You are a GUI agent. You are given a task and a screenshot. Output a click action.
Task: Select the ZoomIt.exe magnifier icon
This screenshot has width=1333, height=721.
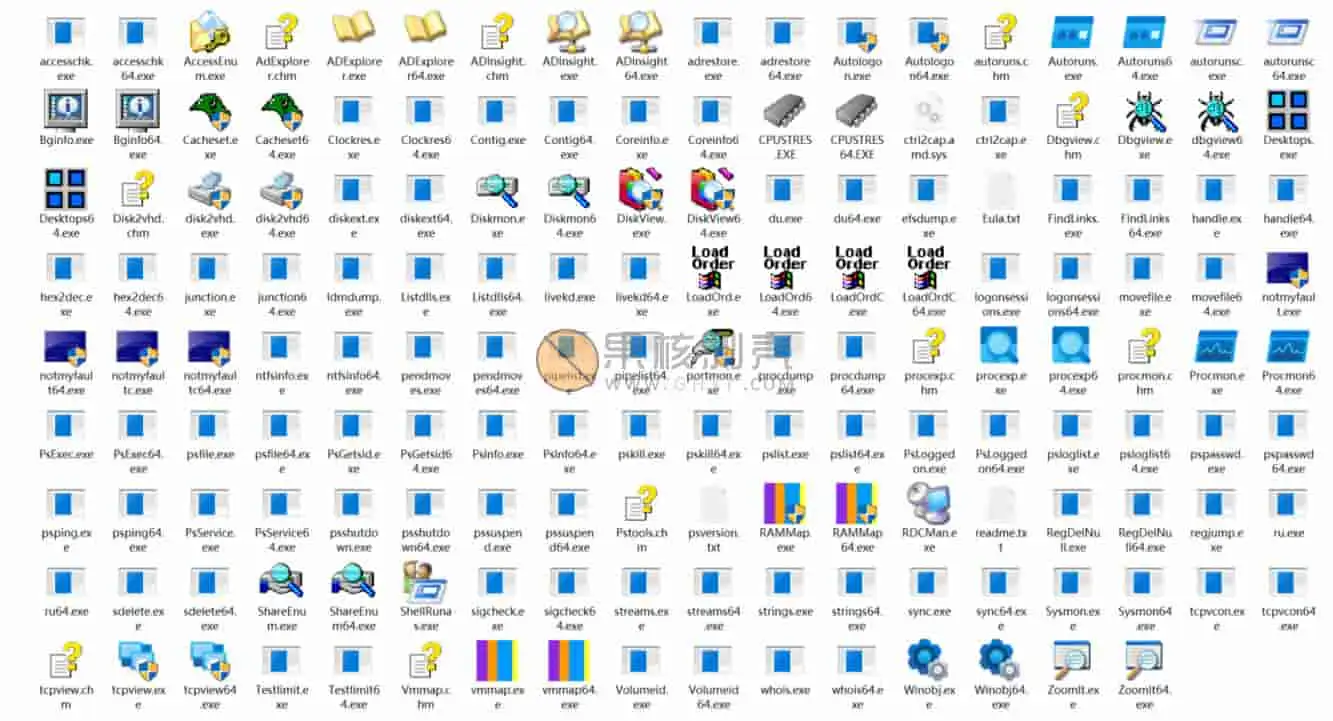tap(1072, 661)
